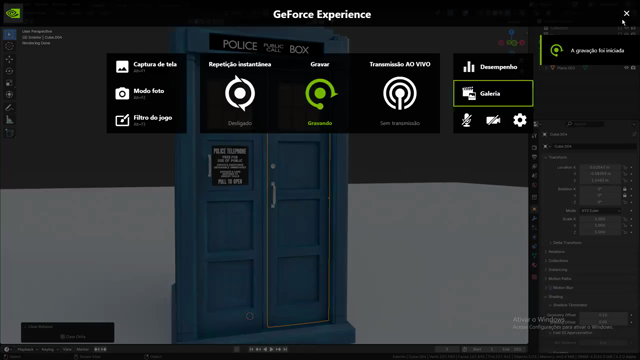Open Transmissão AO VIVO broadcast icon
This screenshot has width=640, height=360.
[x=400, y=93]
